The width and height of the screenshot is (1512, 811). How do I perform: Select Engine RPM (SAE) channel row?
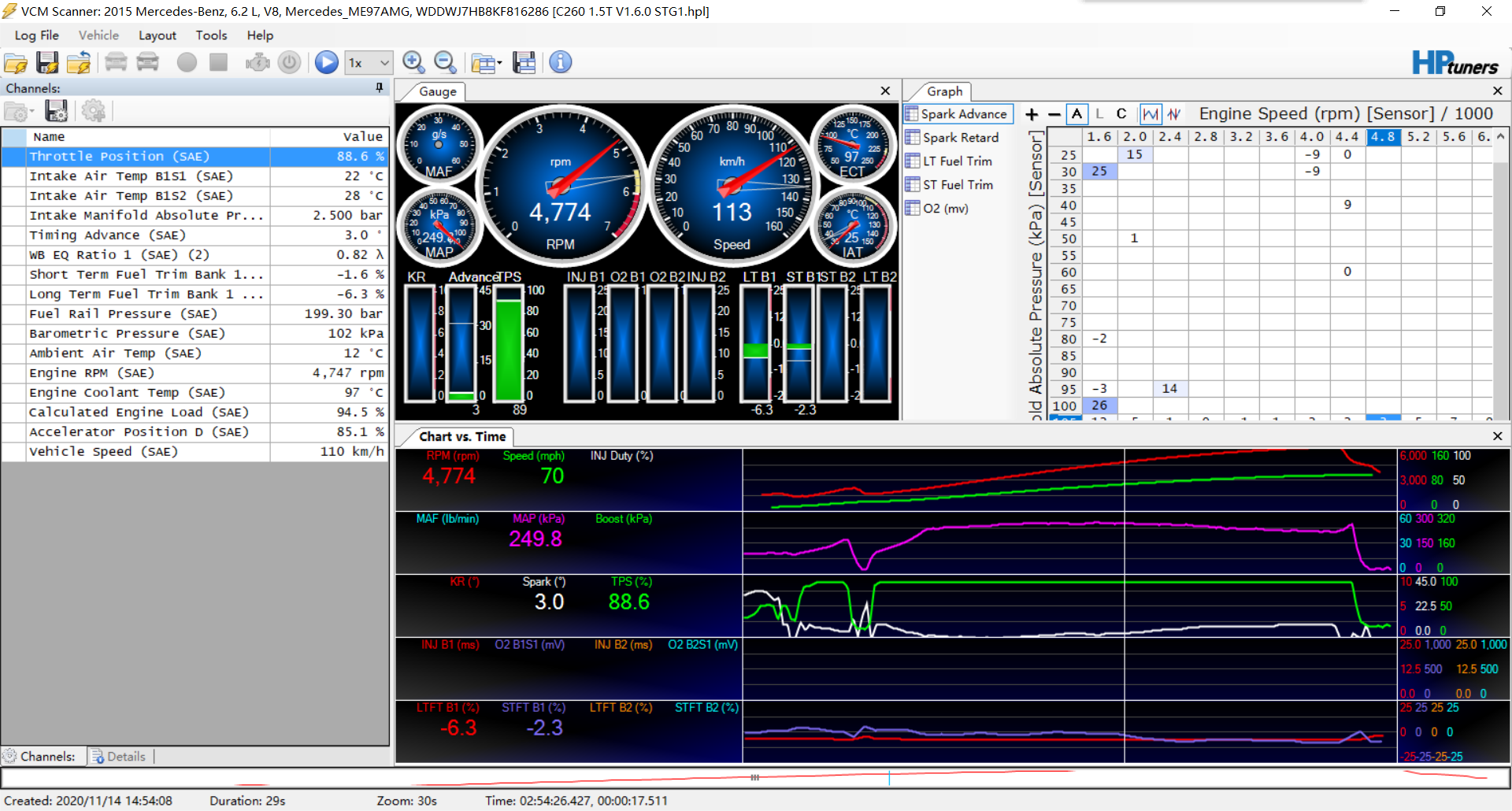195,373
